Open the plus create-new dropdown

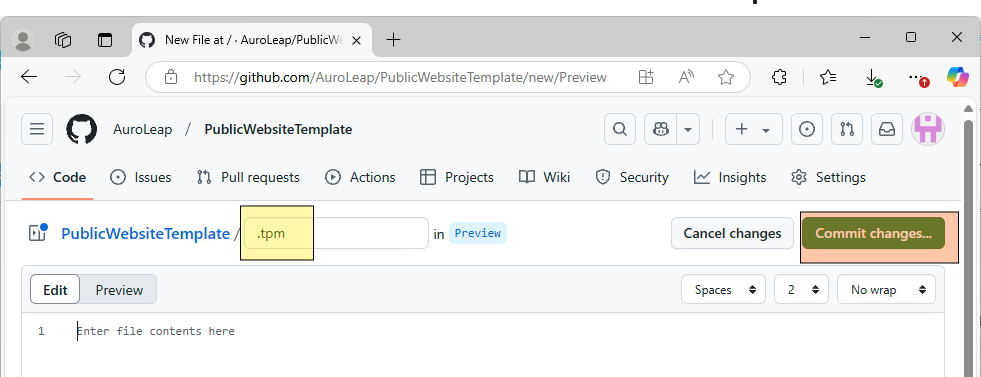click(753, 129)
